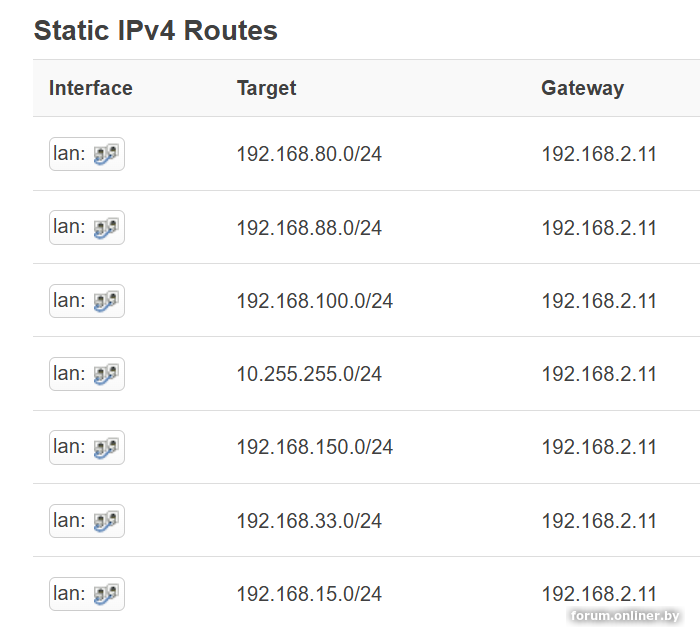Click the Interface column header
This screenshot has height=637, width=700.
point(91,88)
